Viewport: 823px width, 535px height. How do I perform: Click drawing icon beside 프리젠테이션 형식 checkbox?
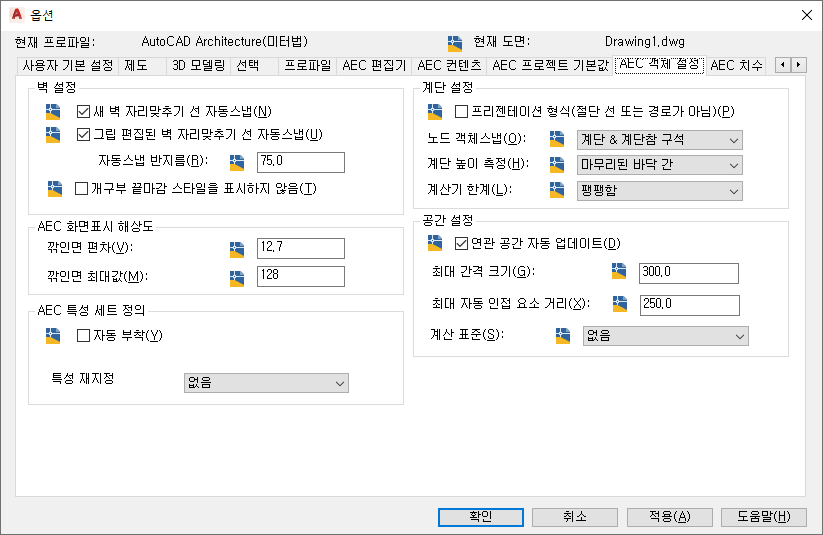pos(435,112)
